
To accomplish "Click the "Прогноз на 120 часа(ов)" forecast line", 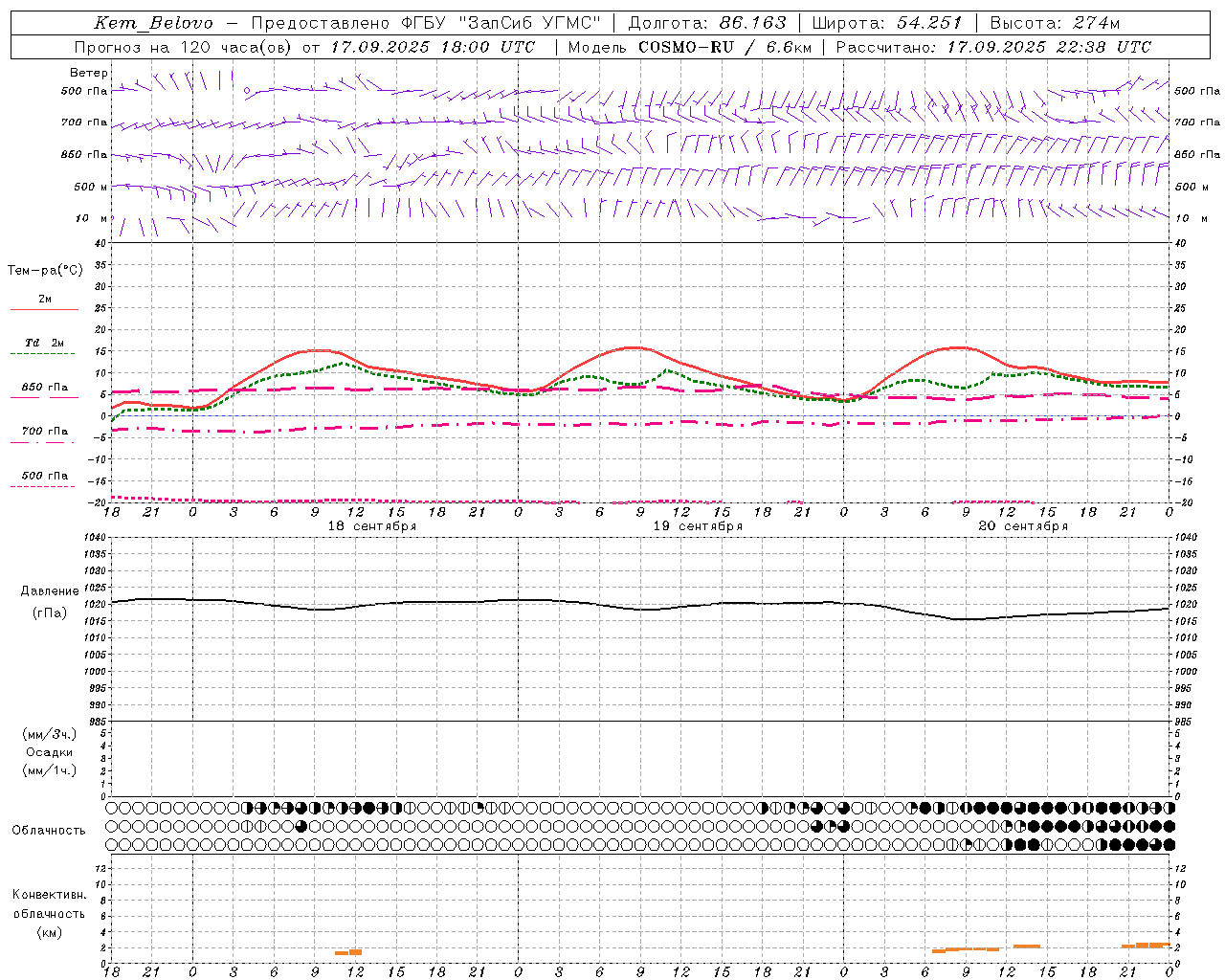I will pos(304,47).
